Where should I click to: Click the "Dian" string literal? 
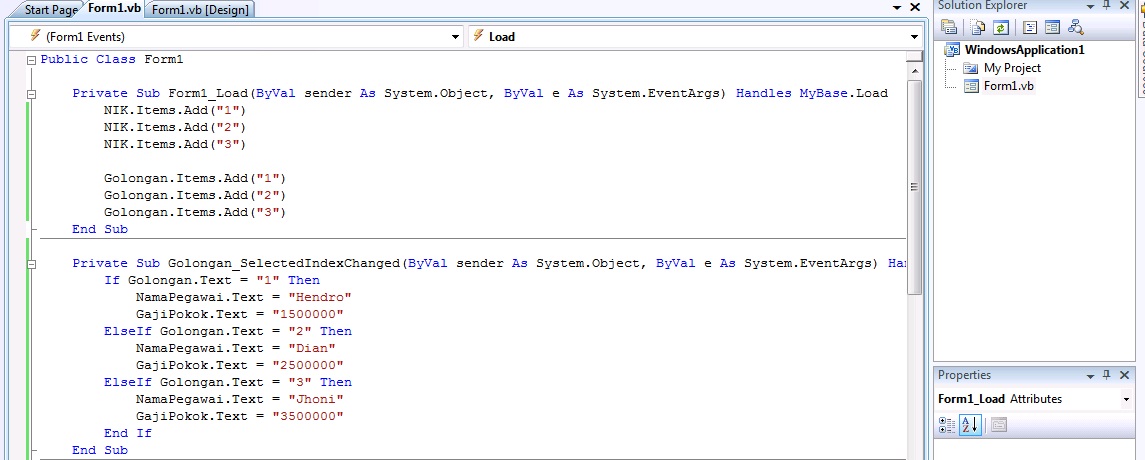tap(312, 348)
